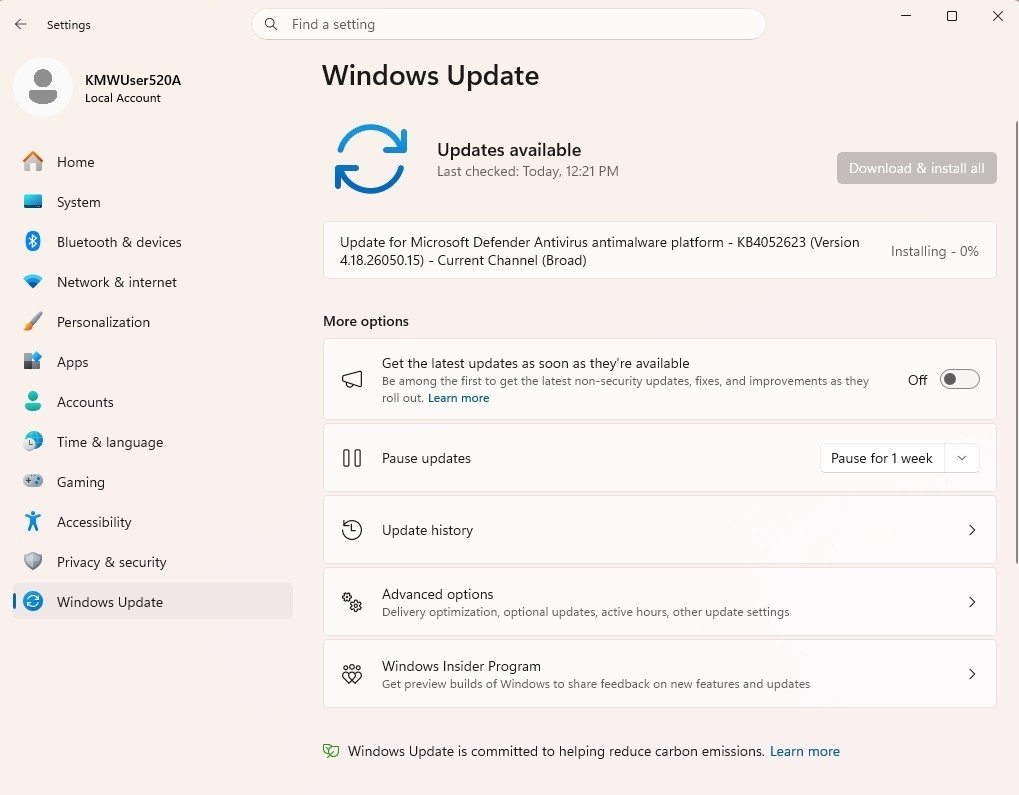Click the green leaf carbon emissions icon
This screenshot has height=795, width=1019.
331,751
